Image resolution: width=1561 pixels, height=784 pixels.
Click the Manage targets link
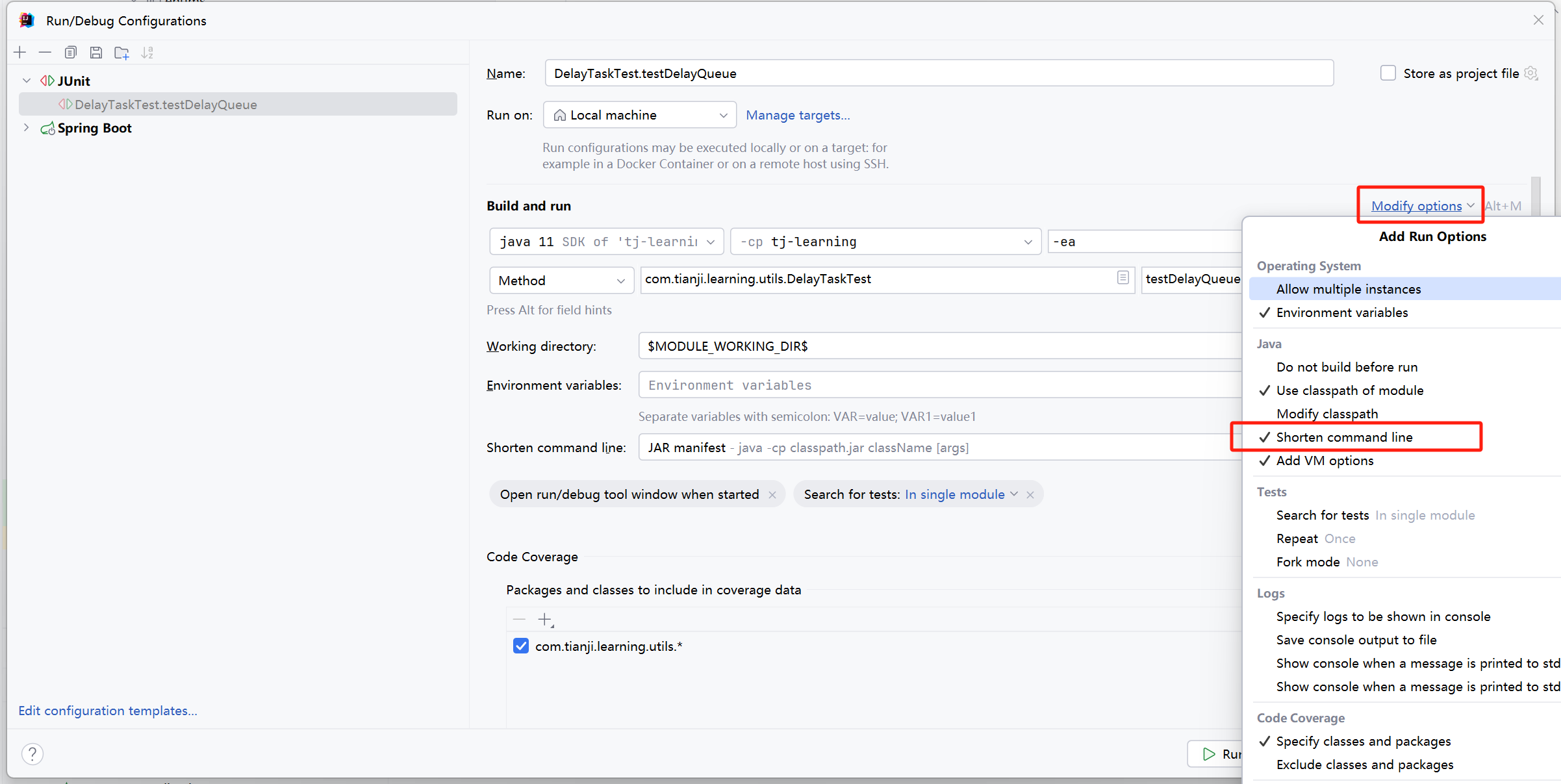pos(797,115)
